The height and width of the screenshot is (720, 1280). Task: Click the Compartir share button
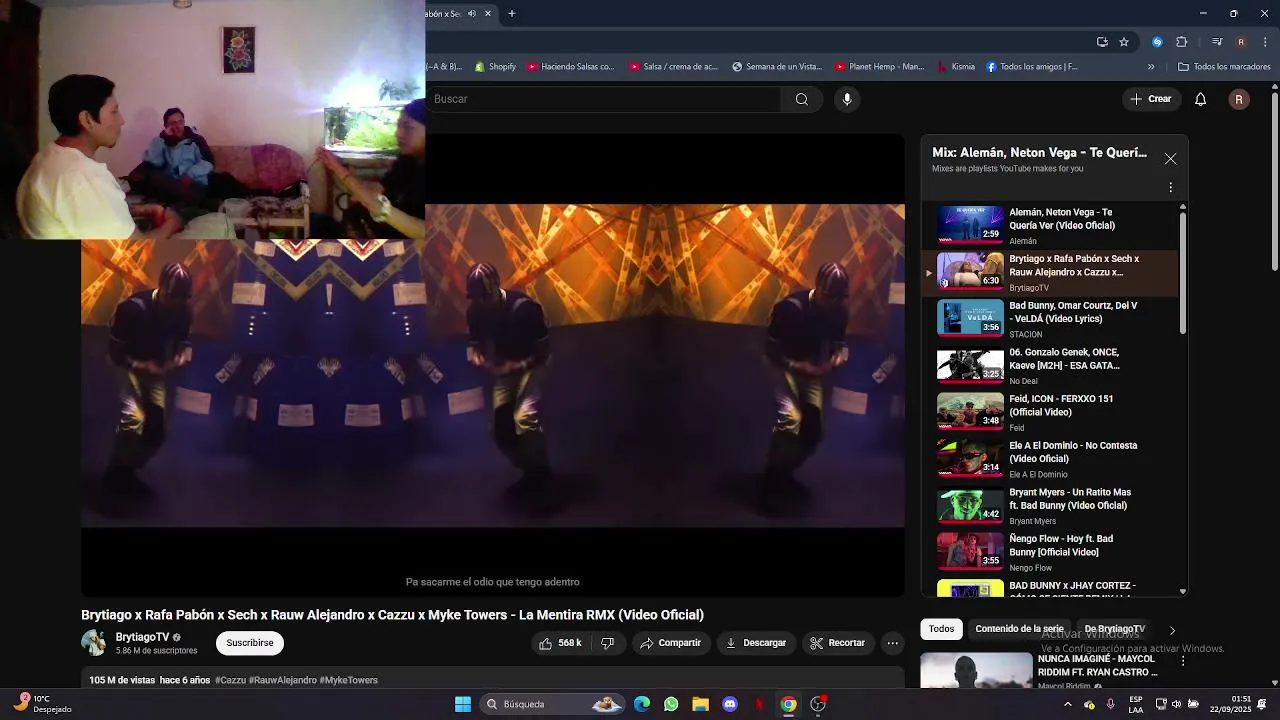click(x=671, y=643)
